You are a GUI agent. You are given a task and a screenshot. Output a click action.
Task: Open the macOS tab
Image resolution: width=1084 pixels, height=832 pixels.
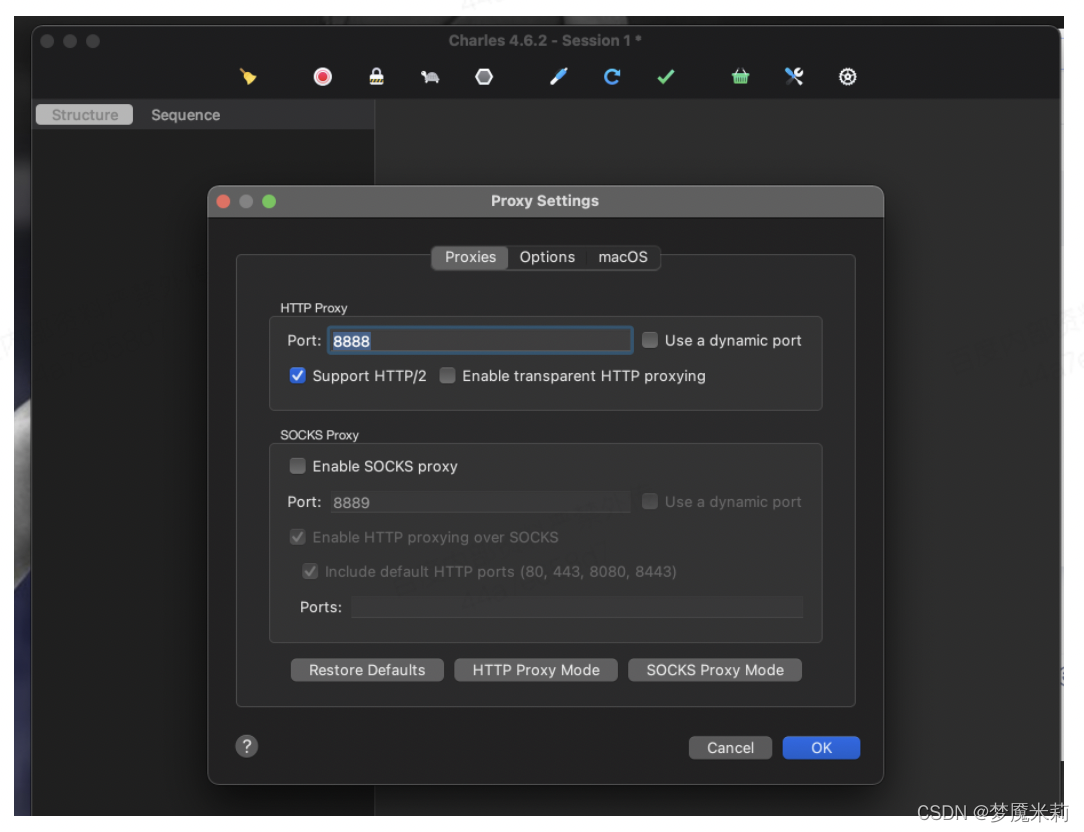tap(623, 257)
